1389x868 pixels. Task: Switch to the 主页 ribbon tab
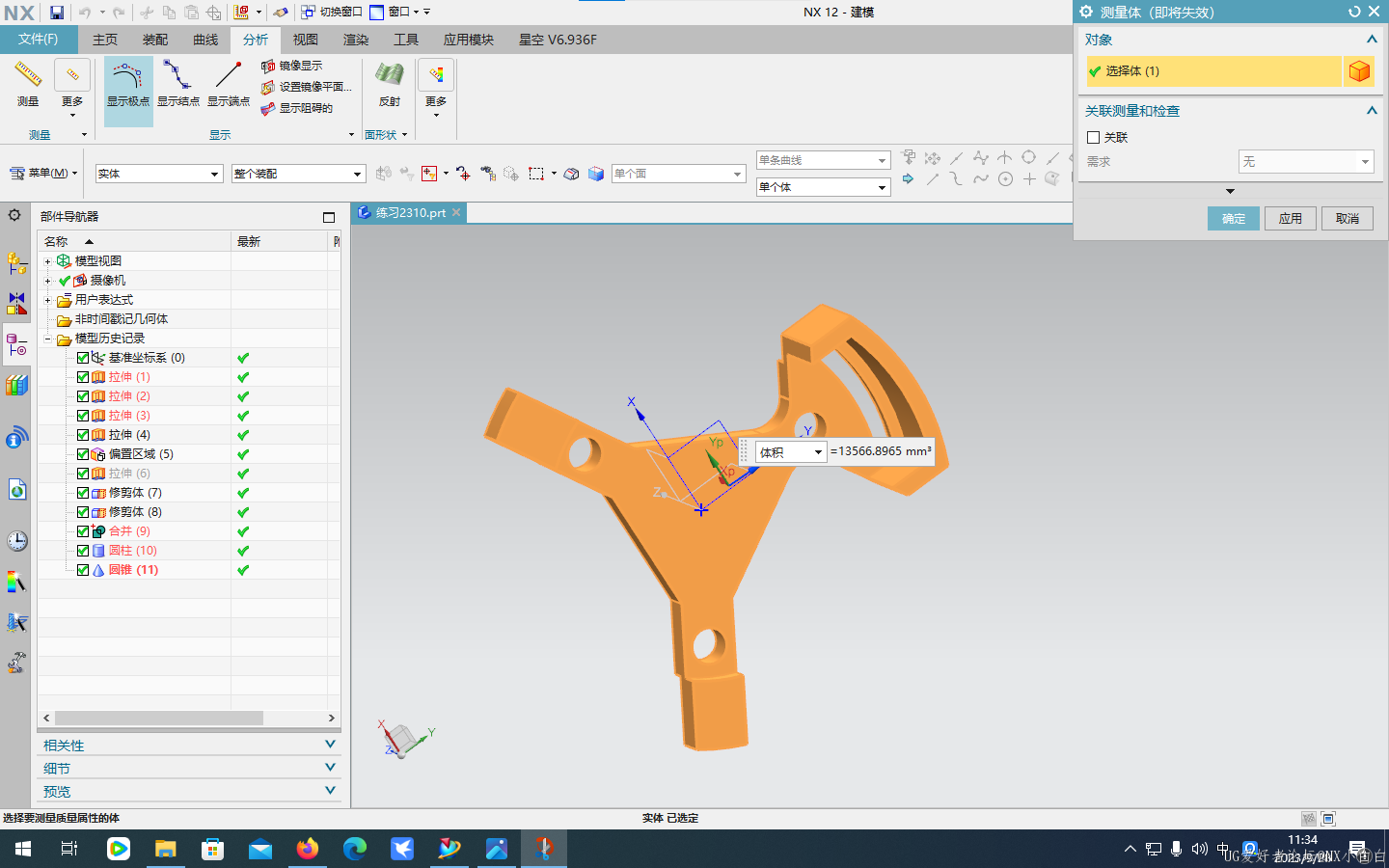click(x=105, y=40)
